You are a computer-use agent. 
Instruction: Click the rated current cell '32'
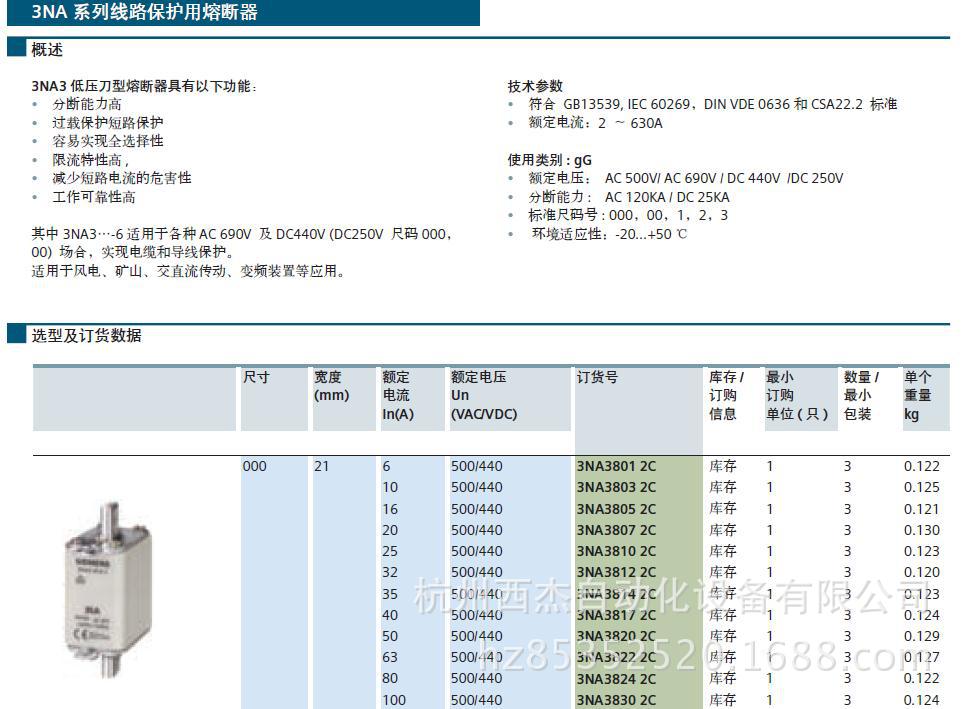(390, 572)
